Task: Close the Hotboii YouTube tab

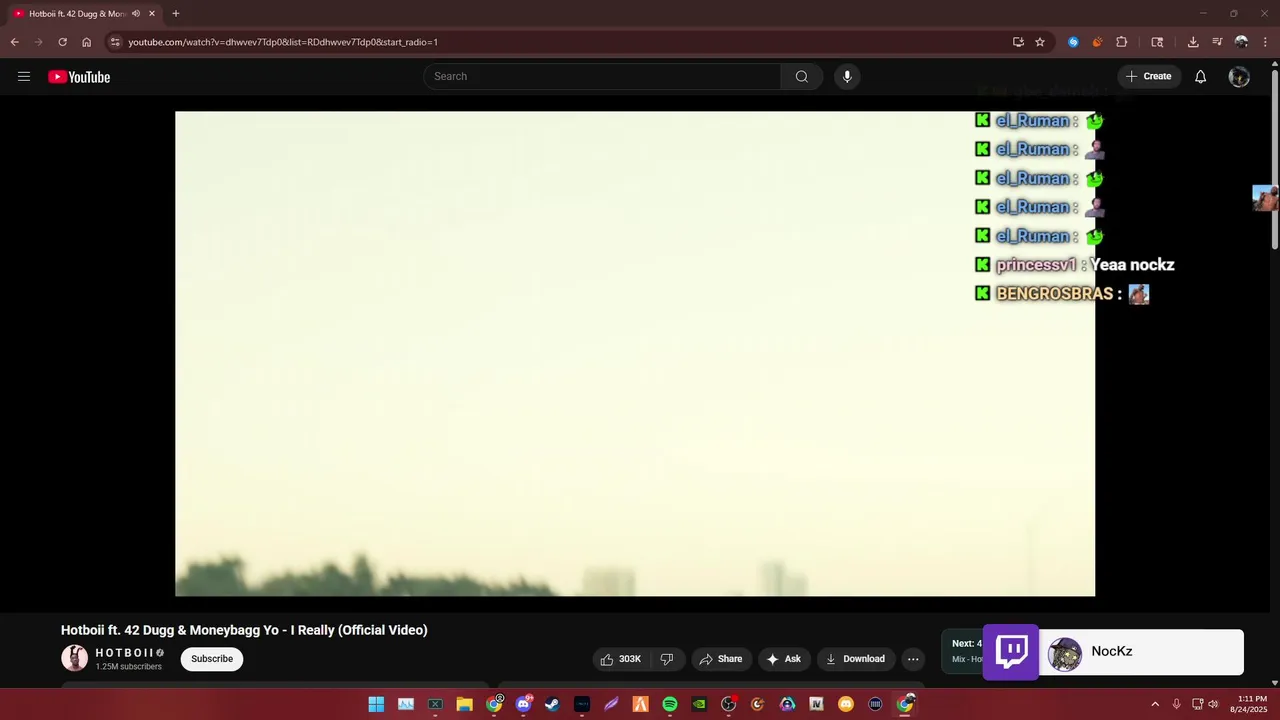Action: tap(152, 14)
